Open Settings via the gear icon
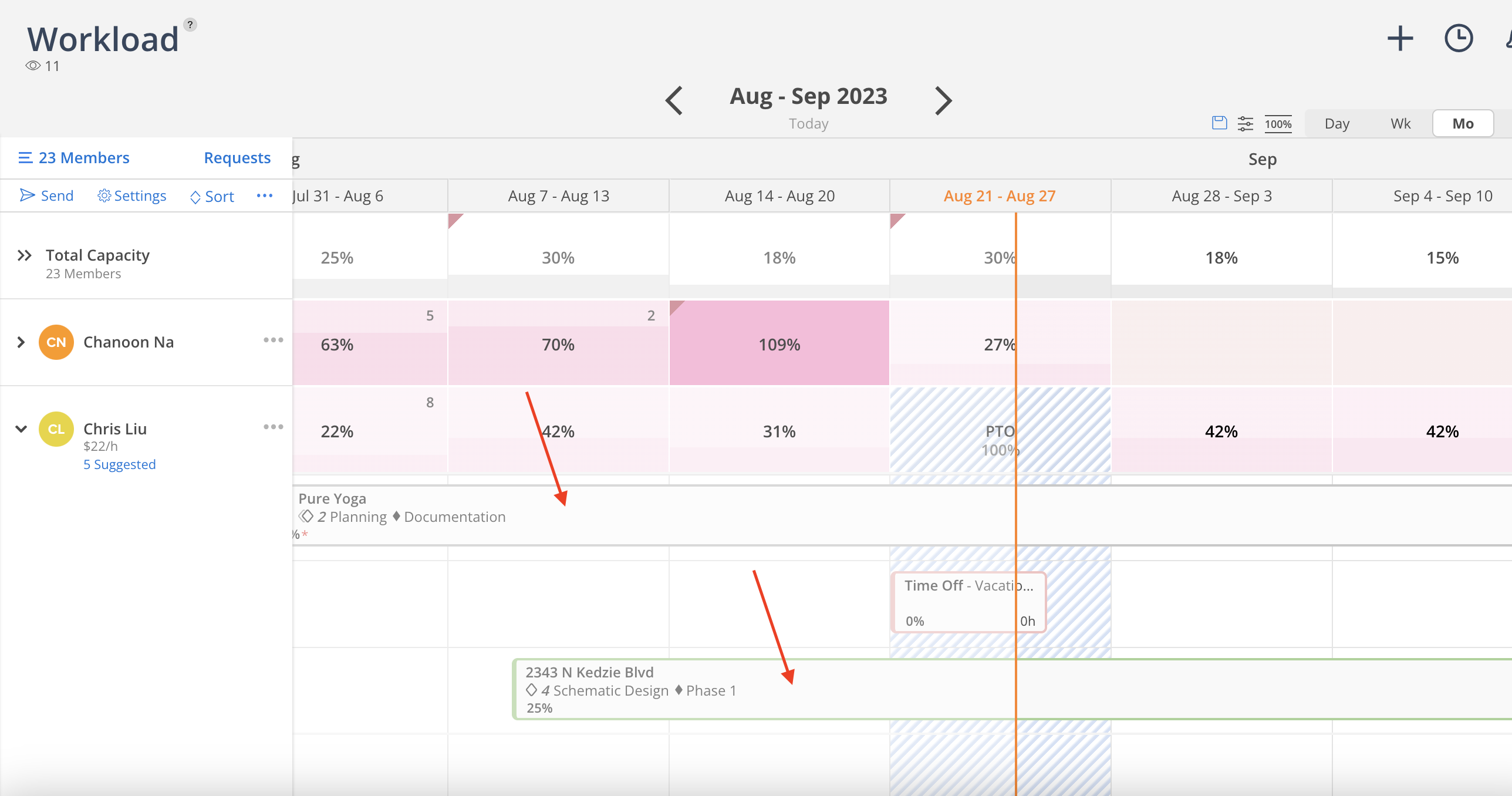 104,195
